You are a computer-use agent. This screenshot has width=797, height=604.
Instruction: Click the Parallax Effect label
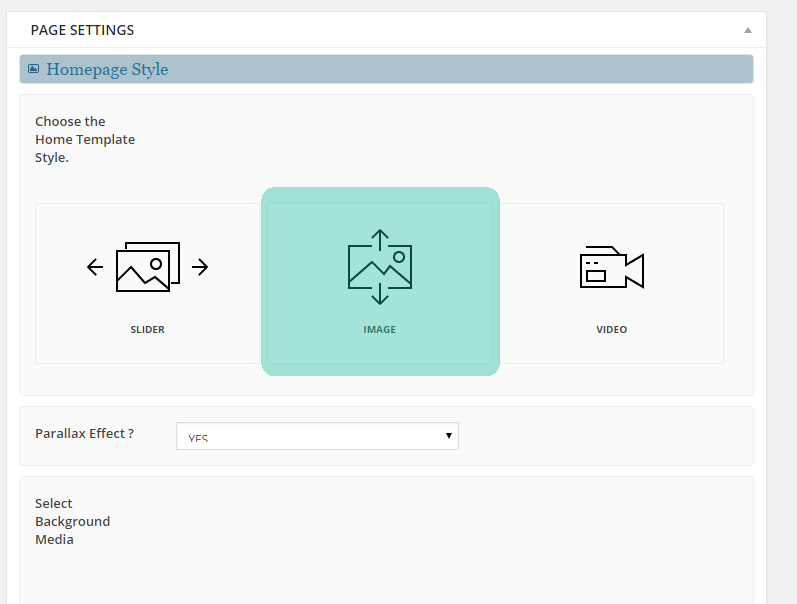coord(84,434)
